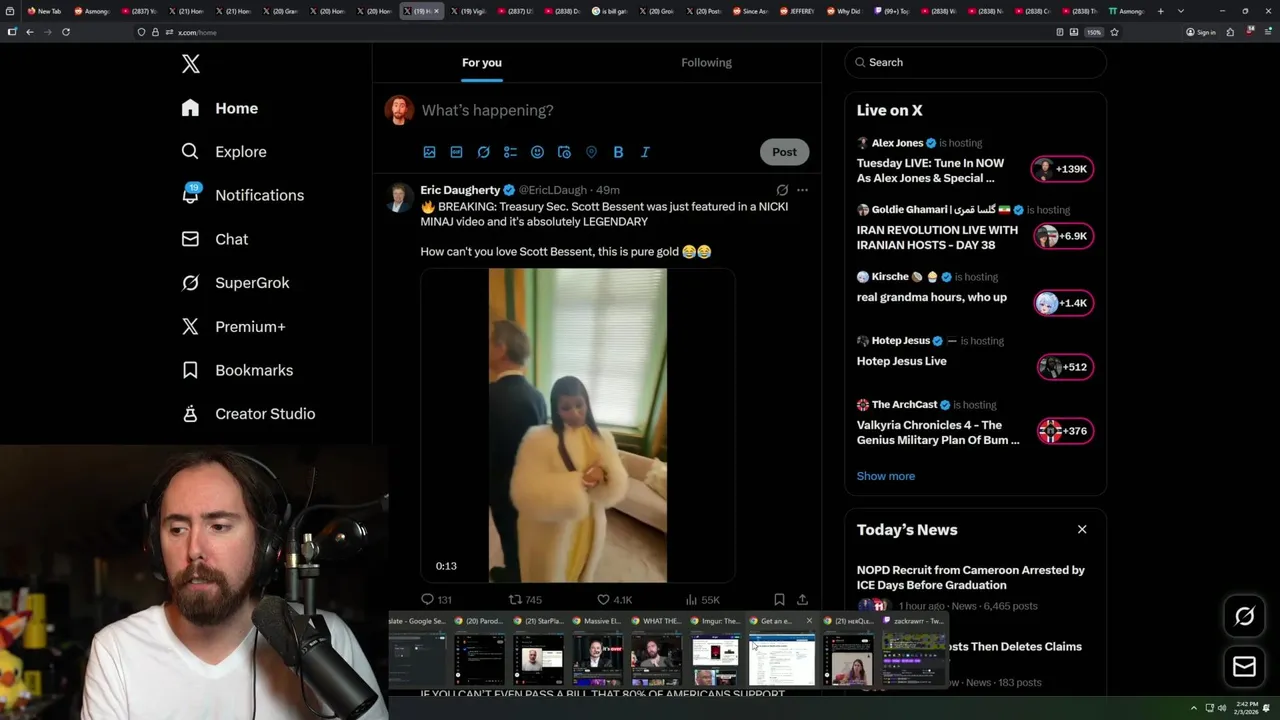The image size is (1280, 720).
Task: View analytics showing 55K views
Action: click(702, 600)
